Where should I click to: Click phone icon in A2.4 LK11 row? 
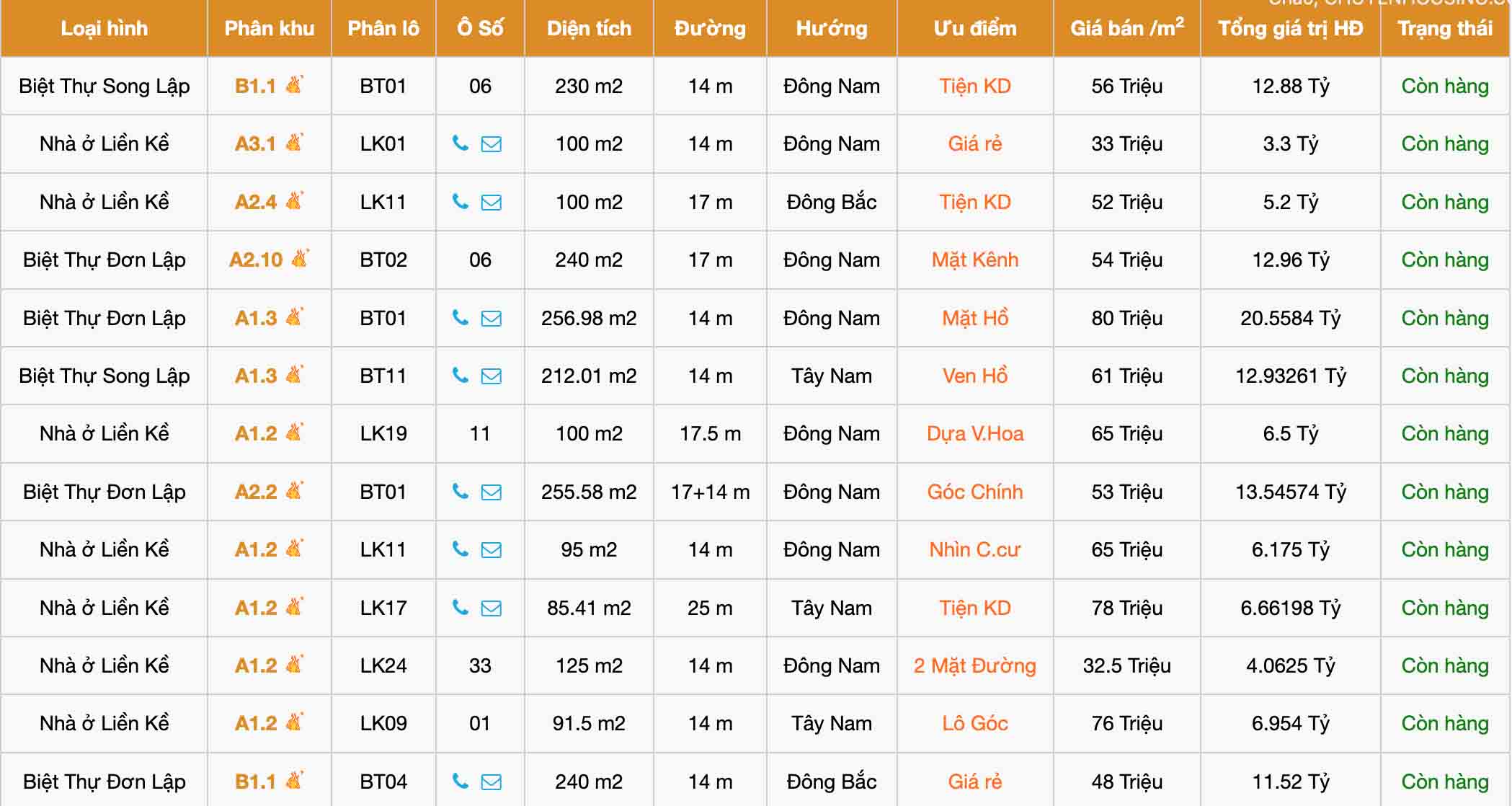tap(460, 202)
